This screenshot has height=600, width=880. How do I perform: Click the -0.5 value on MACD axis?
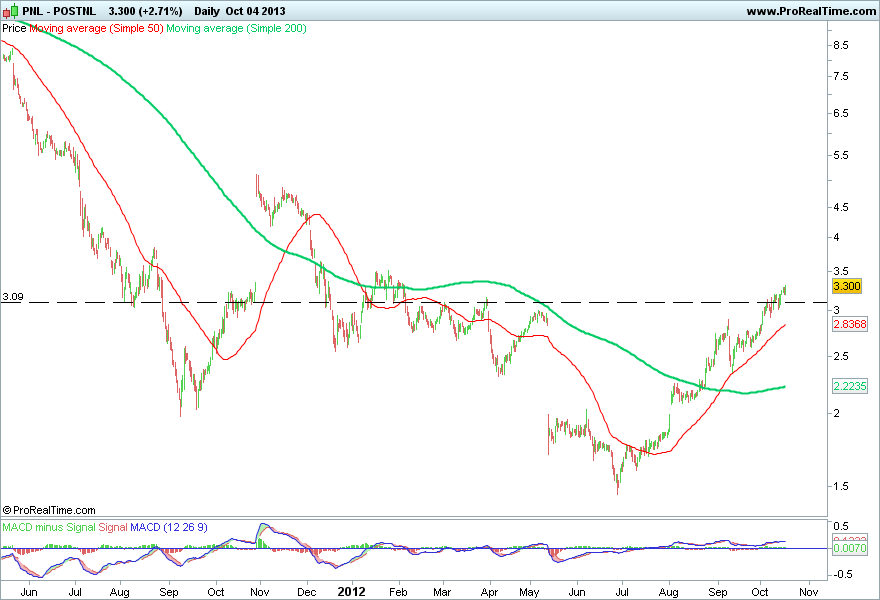(x=841, y=575)
